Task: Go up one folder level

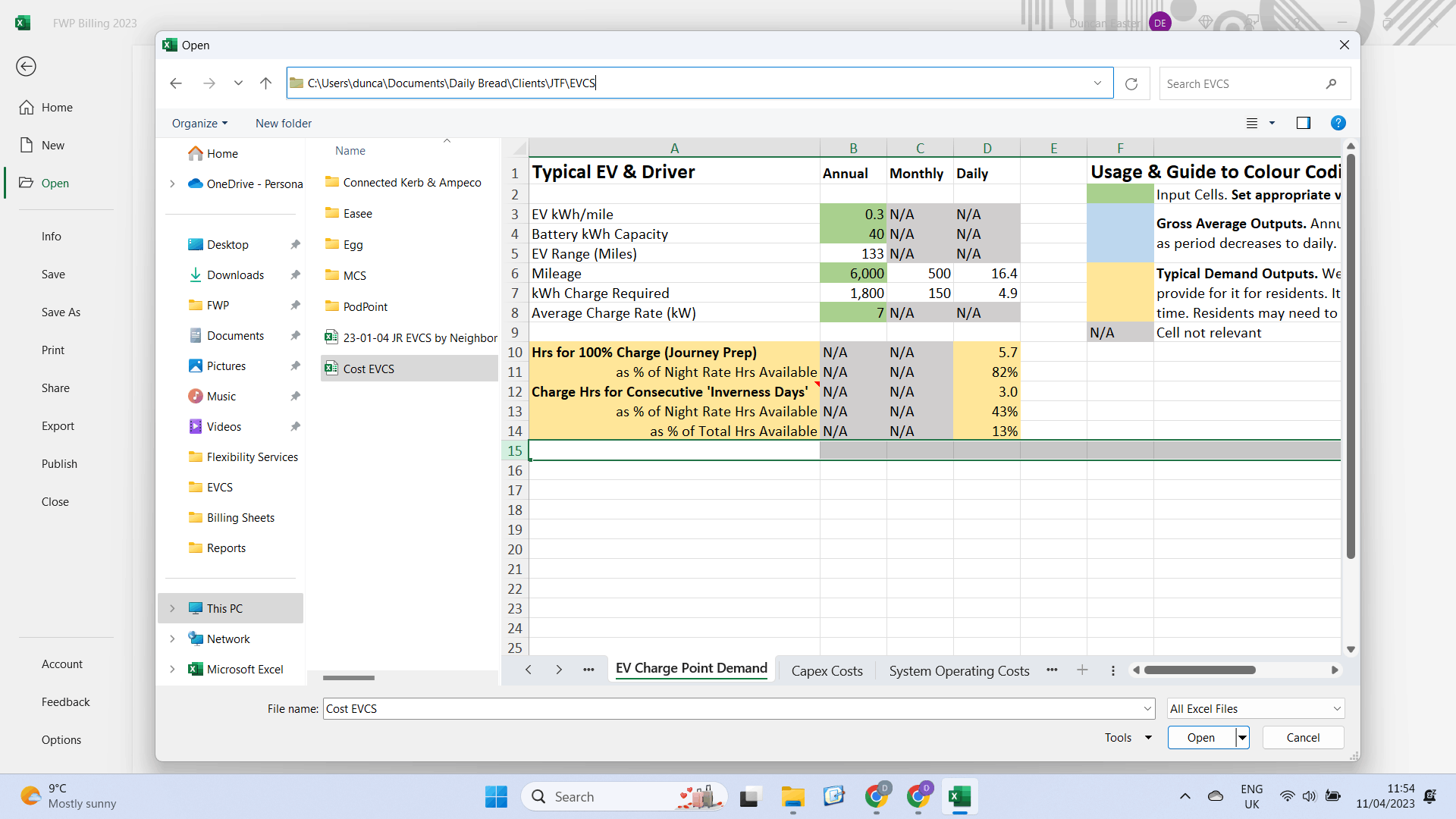Action: 265,83
